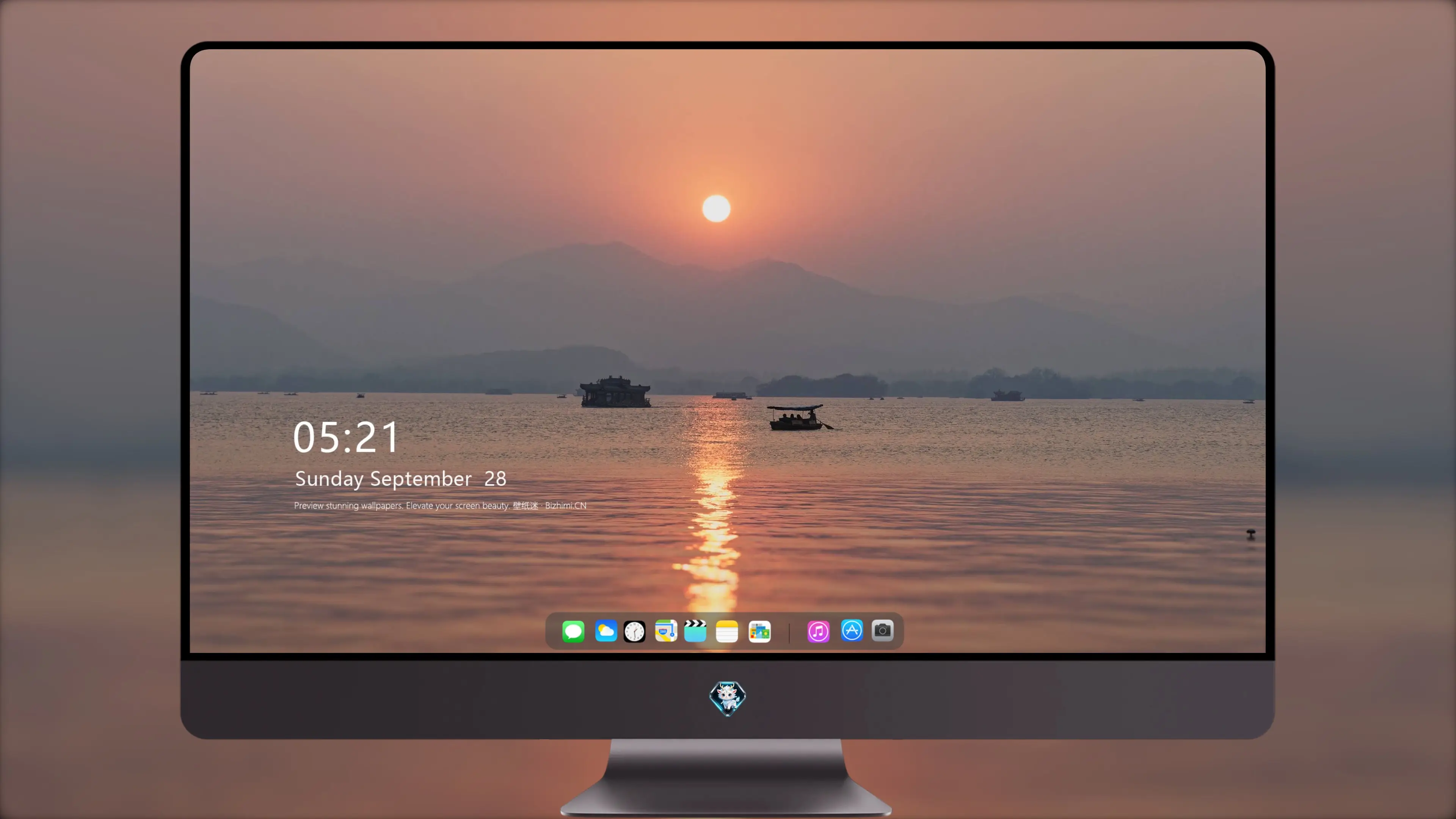Open the Videos clapperboard app icon
This screenshot has height=819, width=1456.
pyautogui.click(x=695, y=631)
